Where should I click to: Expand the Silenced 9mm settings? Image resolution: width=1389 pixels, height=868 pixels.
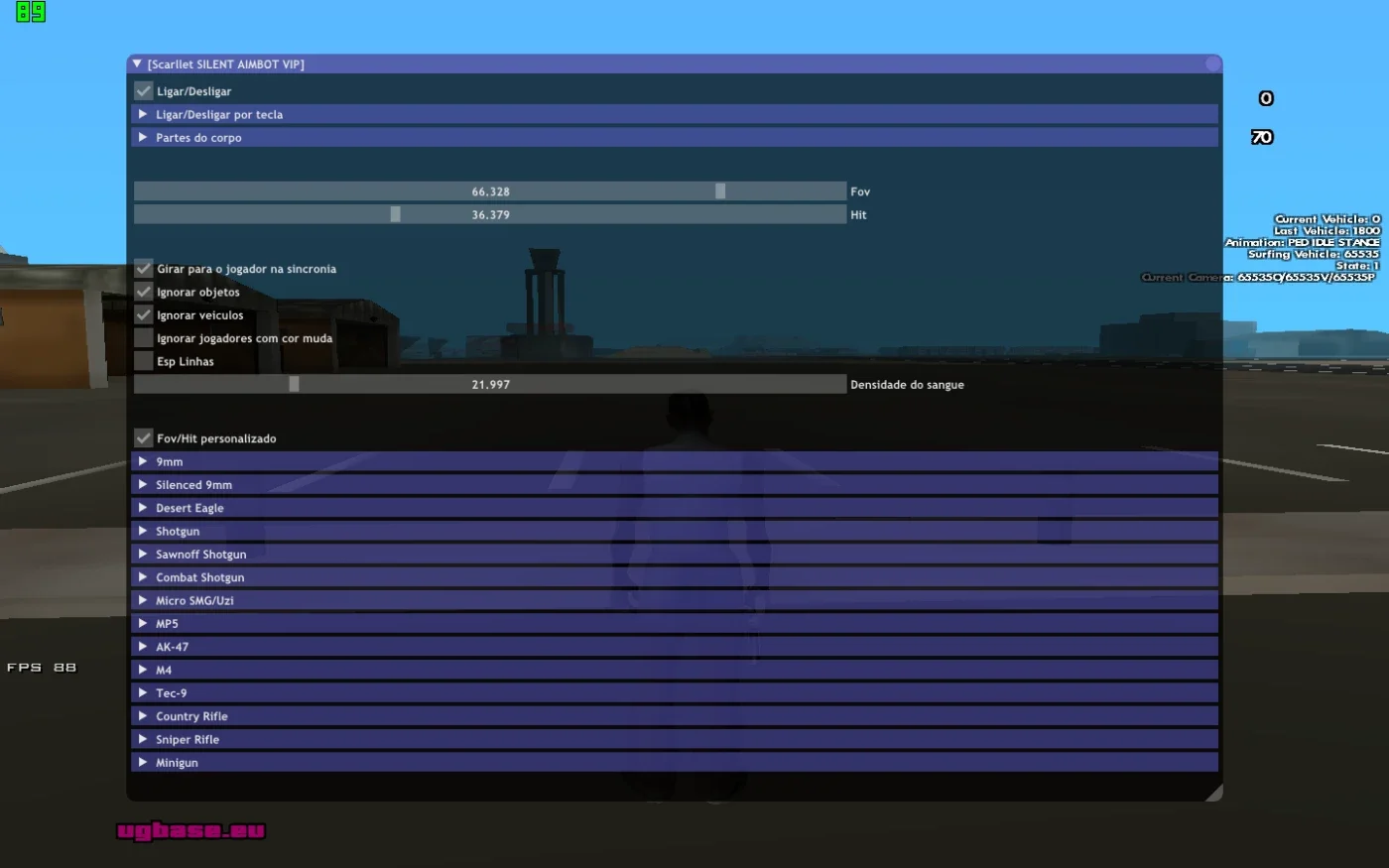pyautogui.click(x=675, y=484)
